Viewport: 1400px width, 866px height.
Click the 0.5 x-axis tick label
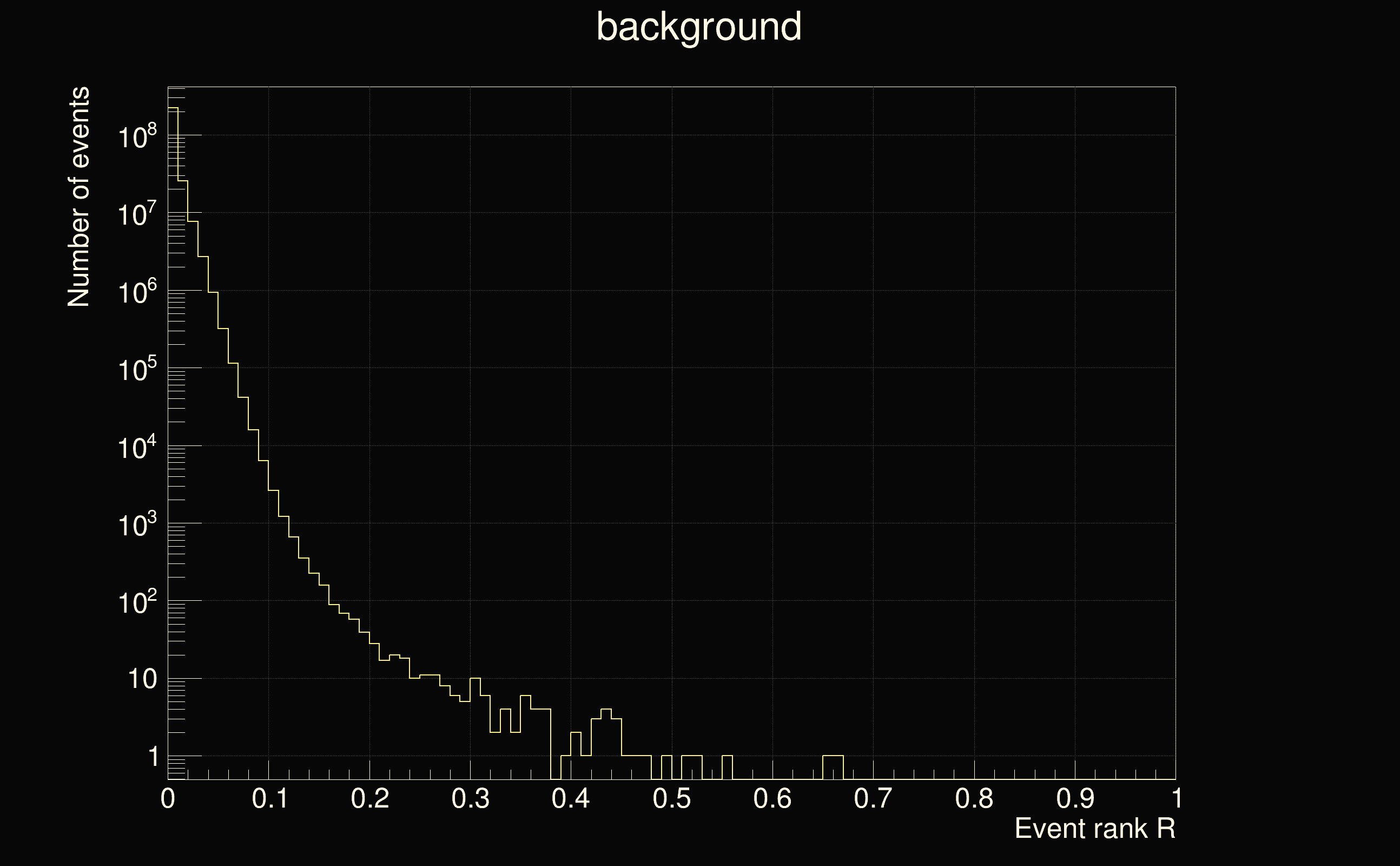(x=671, y=799)
